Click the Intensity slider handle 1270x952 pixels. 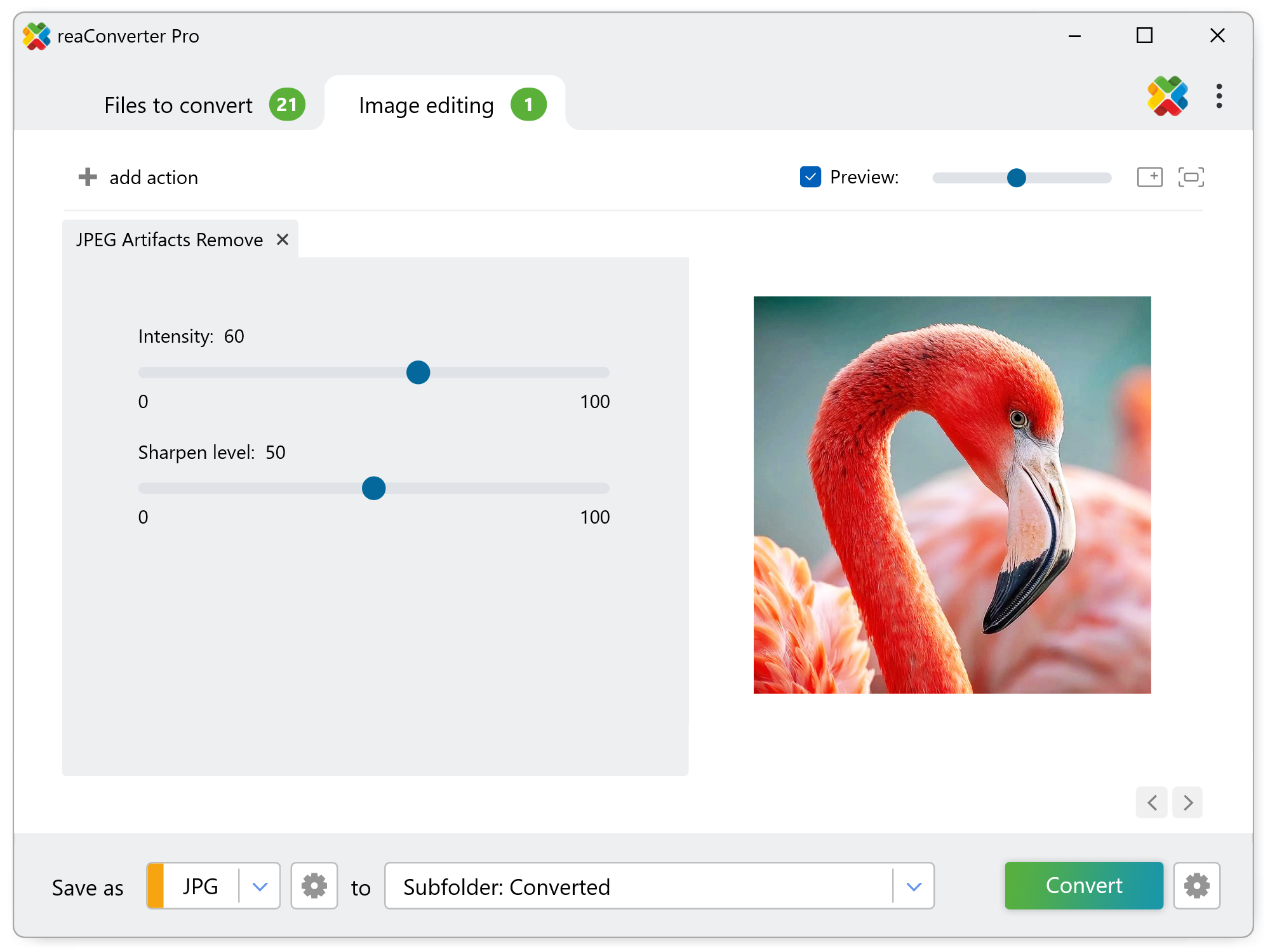click(418, 373)
